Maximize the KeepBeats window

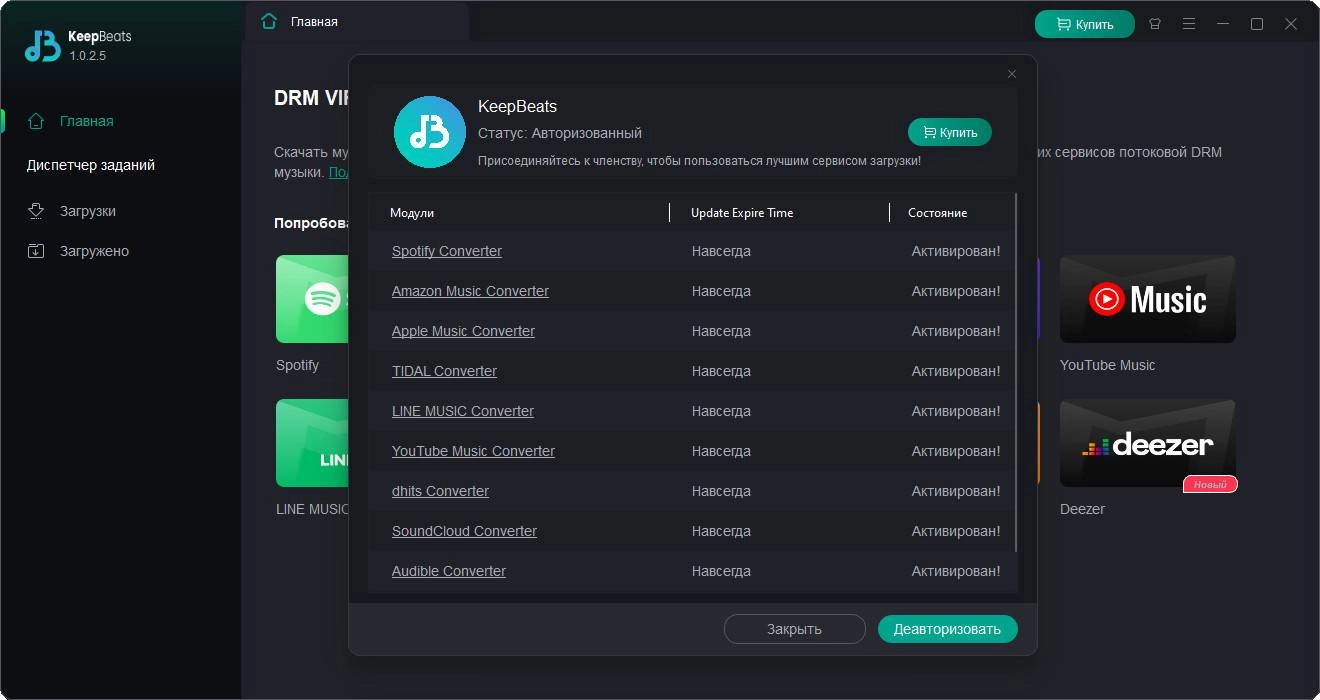tap(1257, 23)
